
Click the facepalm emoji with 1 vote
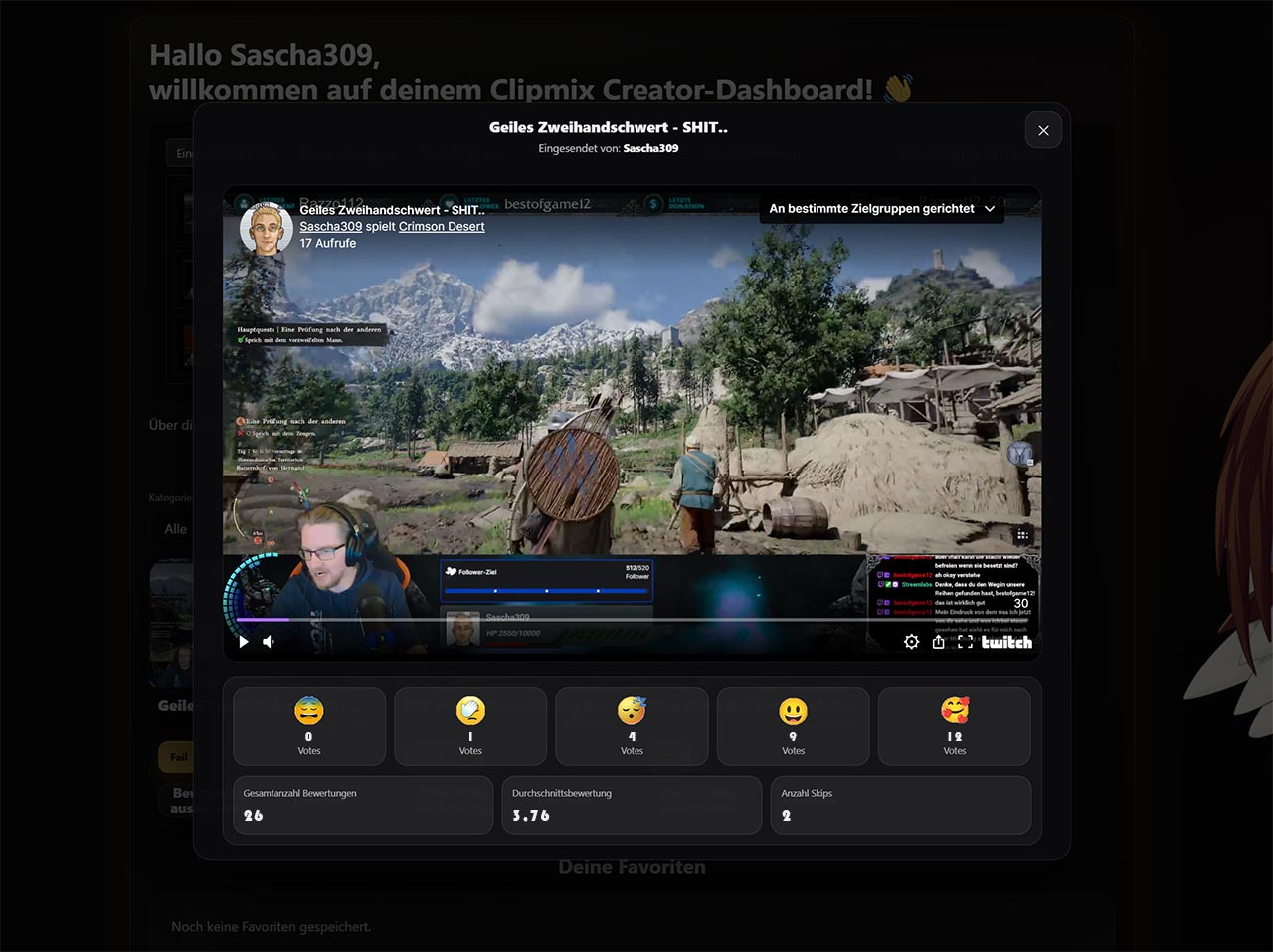point(470,710)
